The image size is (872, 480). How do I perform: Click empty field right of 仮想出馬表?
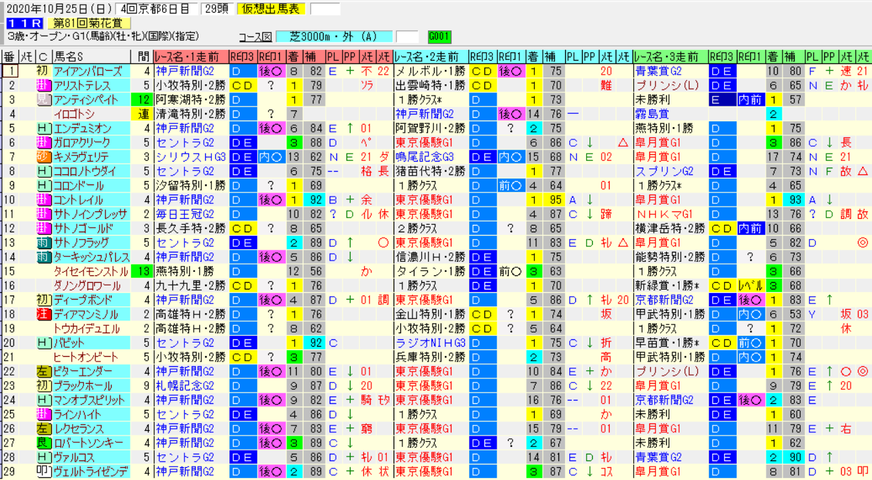coord(325,9)
